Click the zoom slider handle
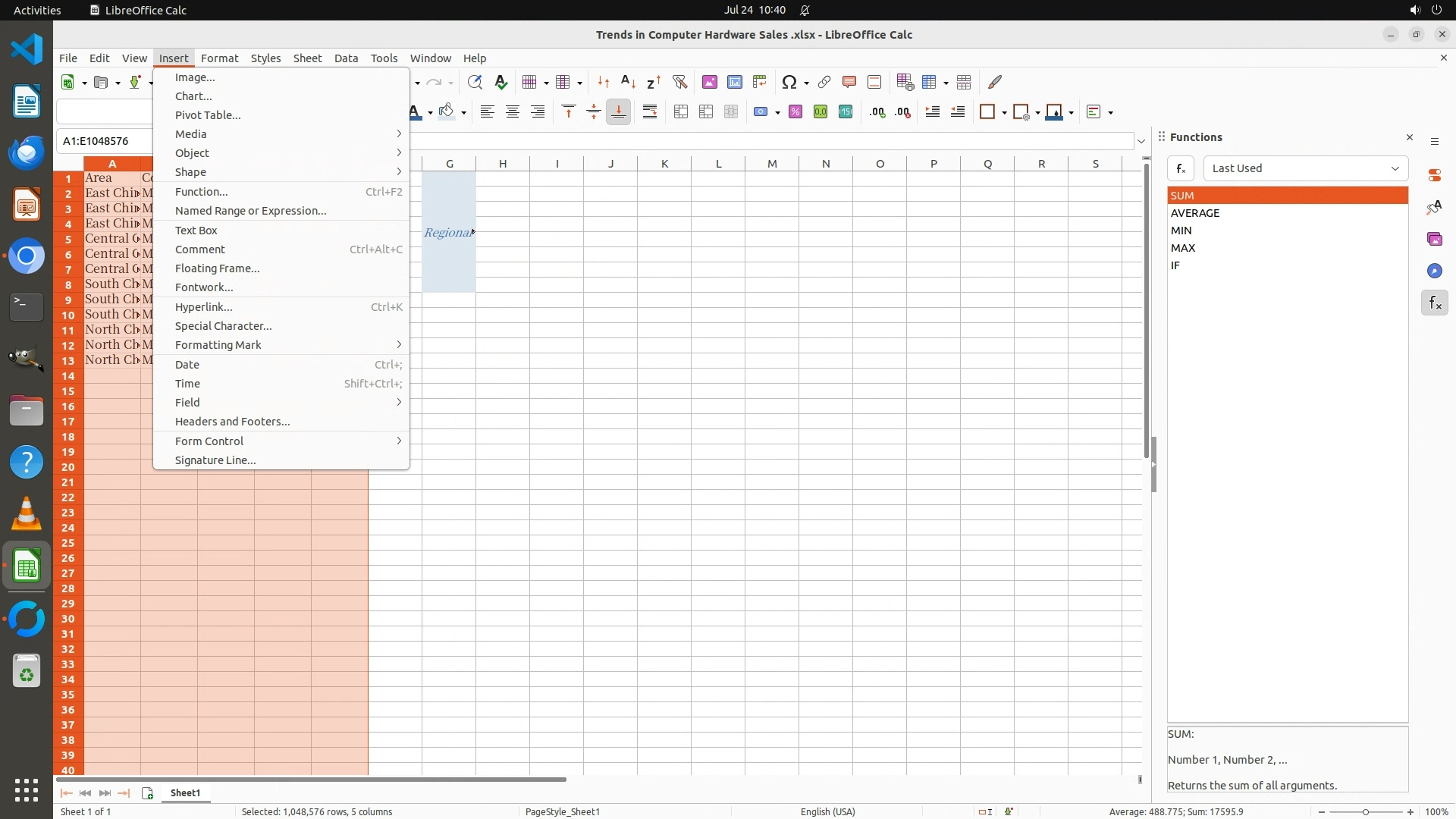Viewport: 1456px width, 819px height. 1365,811
